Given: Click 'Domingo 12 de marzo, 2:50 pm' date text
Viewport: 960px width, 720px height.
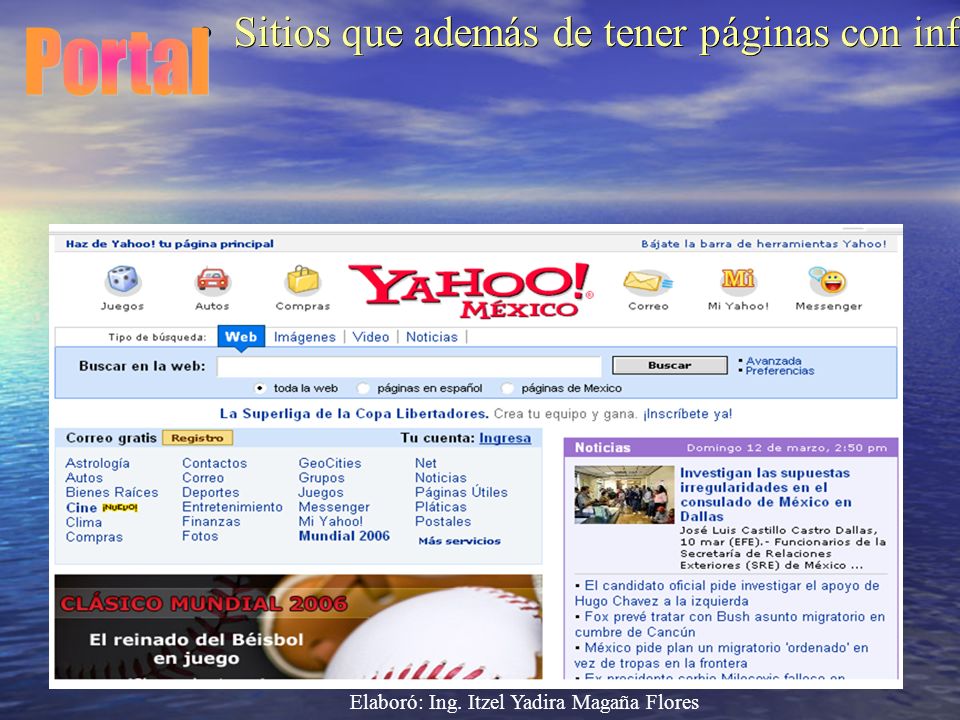Looking at the screenshot, I should (787, 448).
